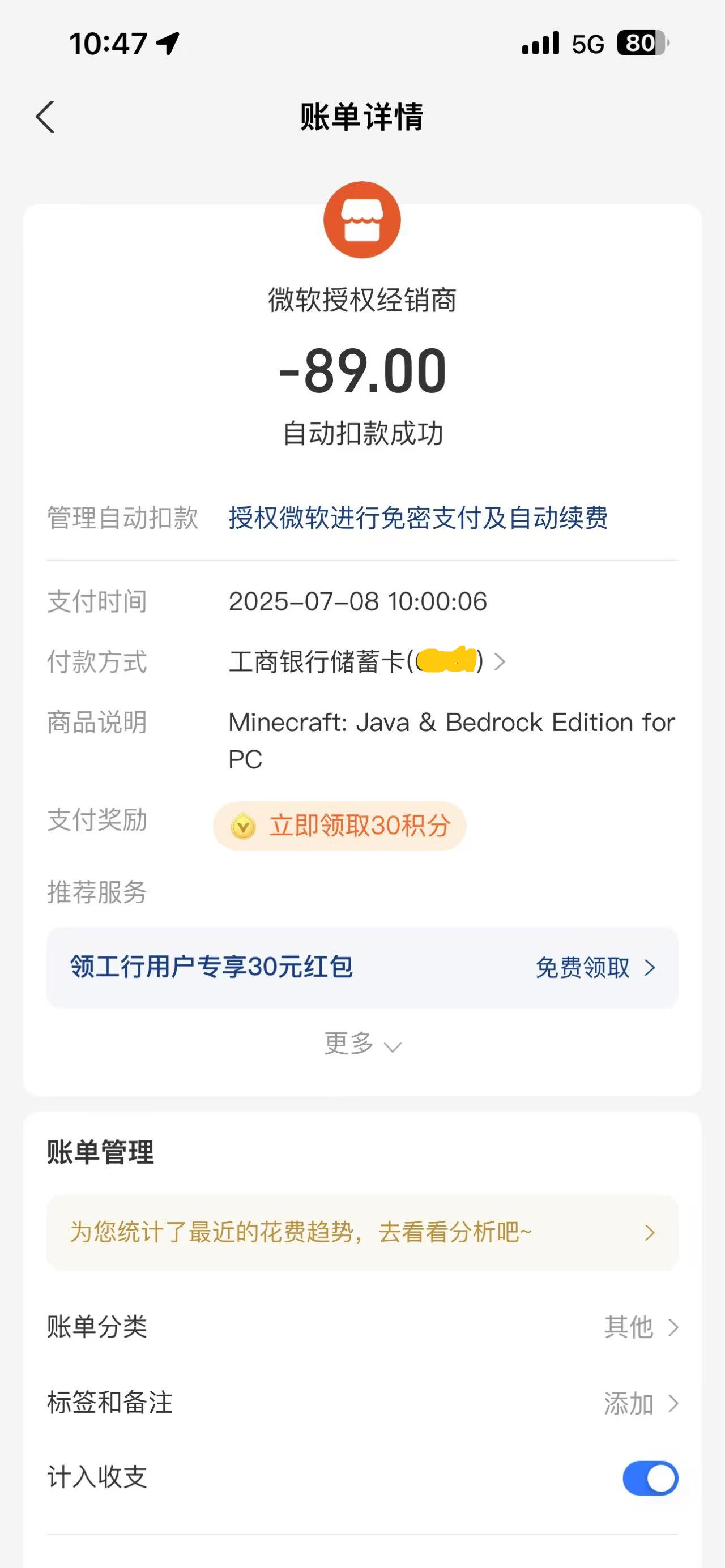Tap the merchant name 微软授权经销商
725x1568 pixels.
(x=362, y=300)
